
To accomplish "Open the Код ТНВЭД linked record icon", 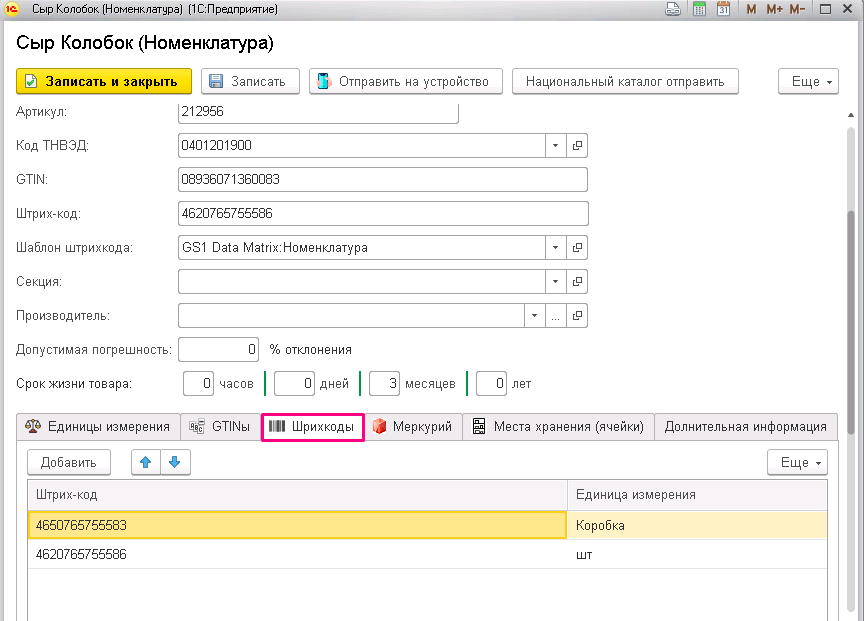I will [x=577, y=145].
